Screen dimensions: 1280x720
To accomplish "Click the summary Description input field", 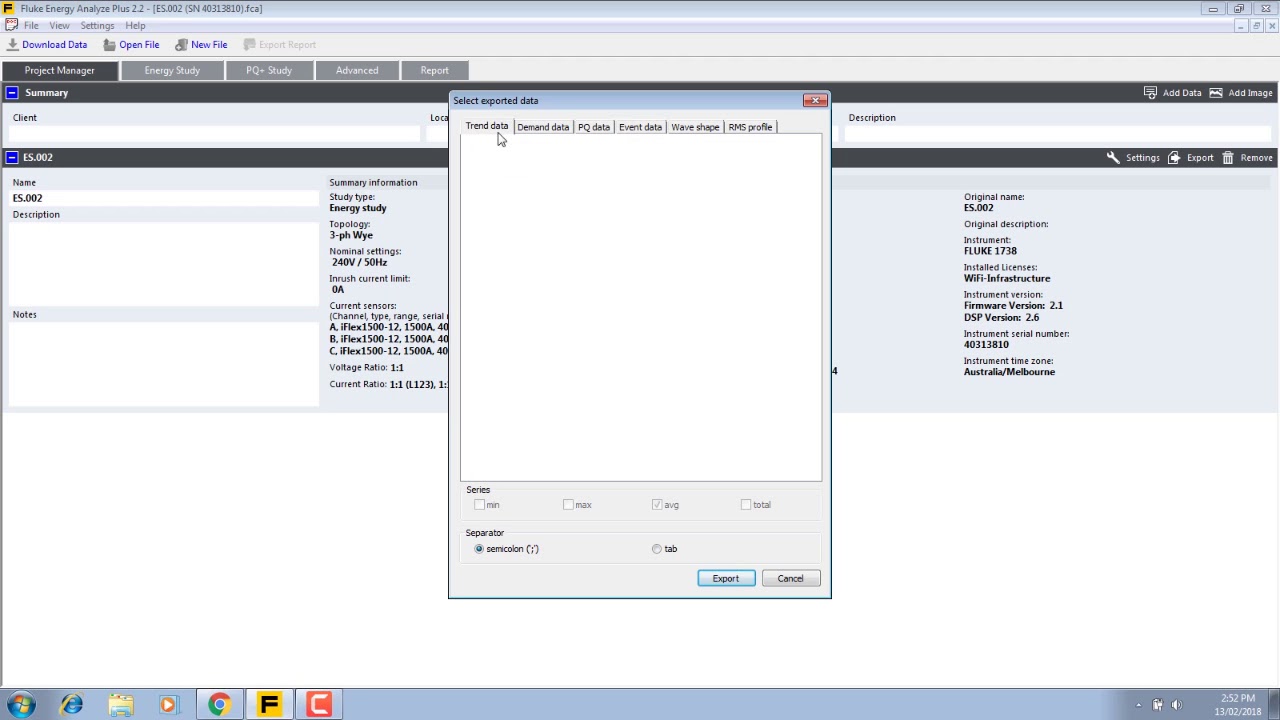I will point(1059,134).
